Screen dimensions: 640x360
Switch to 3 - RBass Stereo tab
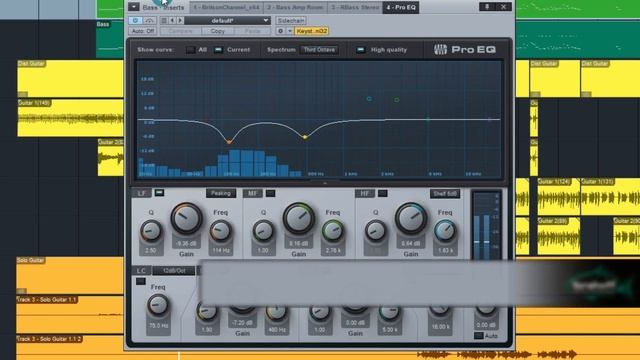tap(355, 7)
